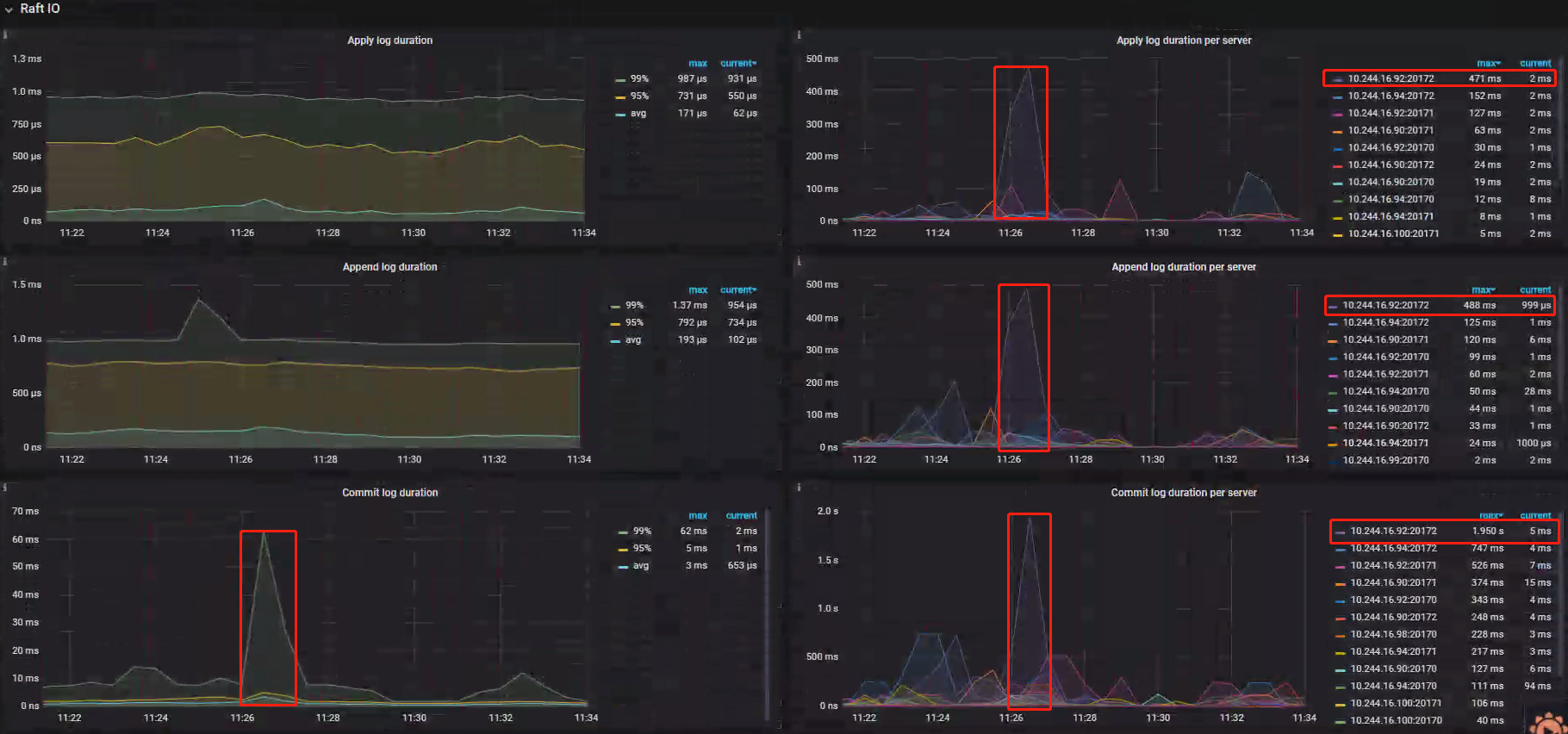Sort Append log duration legend by max
1568x734 pixels.
(x=698, y=290)
